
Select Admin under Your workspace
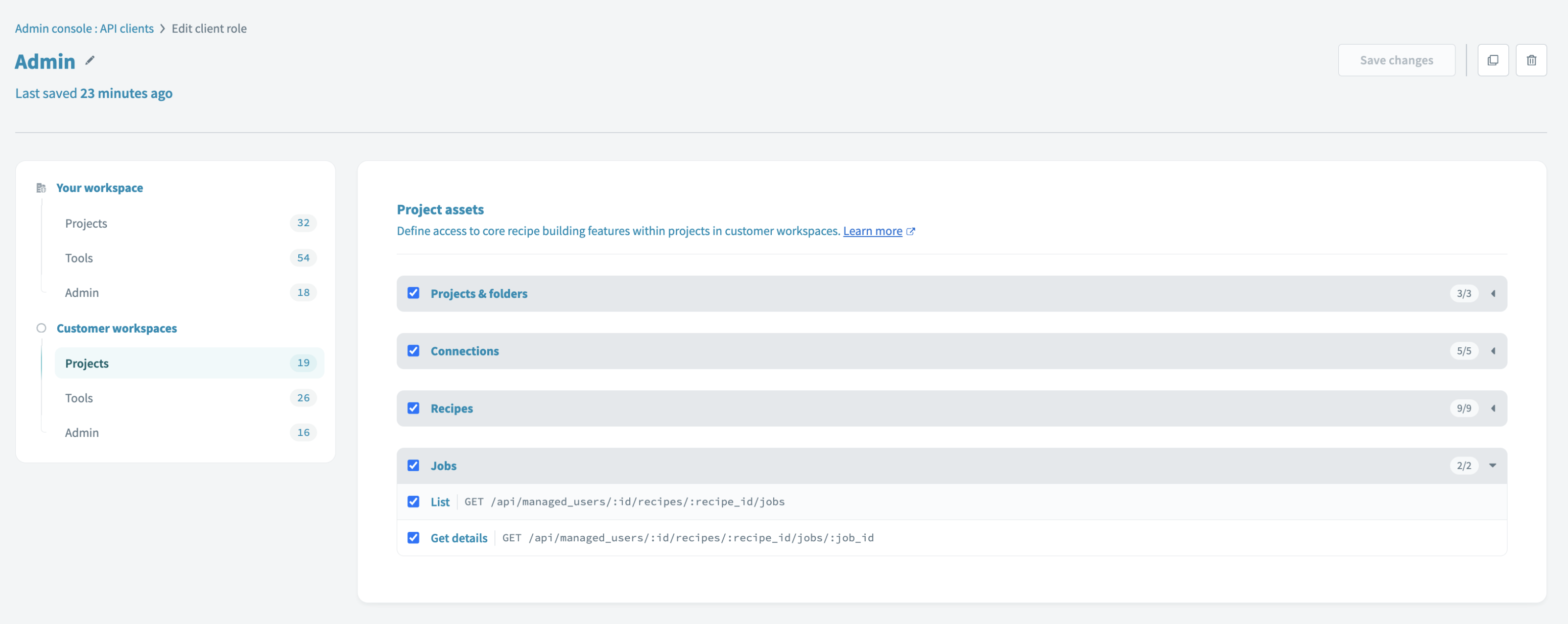(82, 292)
